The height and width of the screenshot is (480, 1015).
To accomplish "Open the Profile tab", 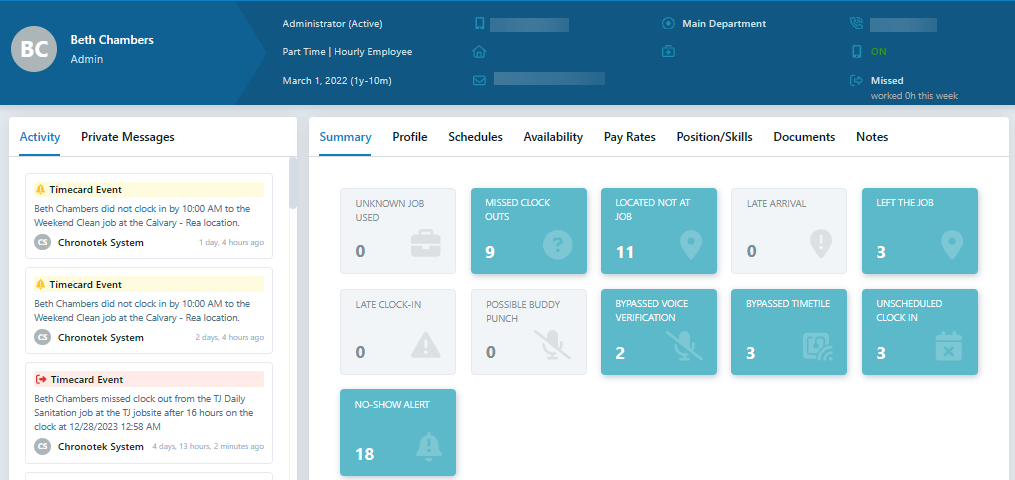I will [x=410, y=137].
